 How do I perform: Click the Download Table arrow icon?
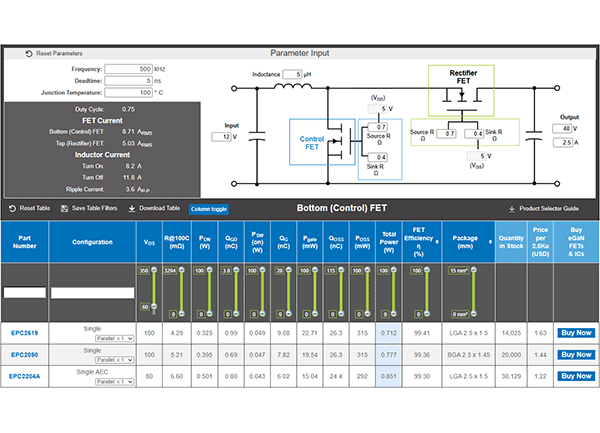132,208
